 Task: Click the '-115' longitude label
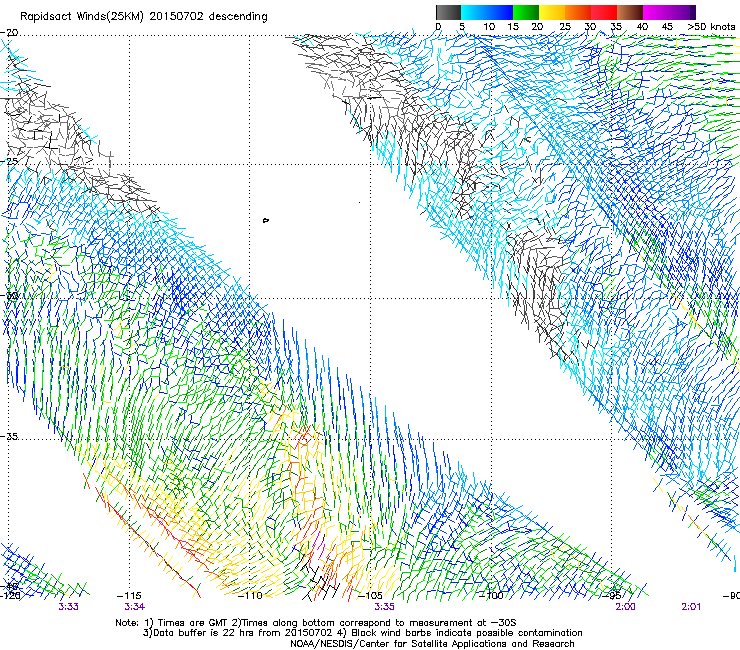point(128,595)
